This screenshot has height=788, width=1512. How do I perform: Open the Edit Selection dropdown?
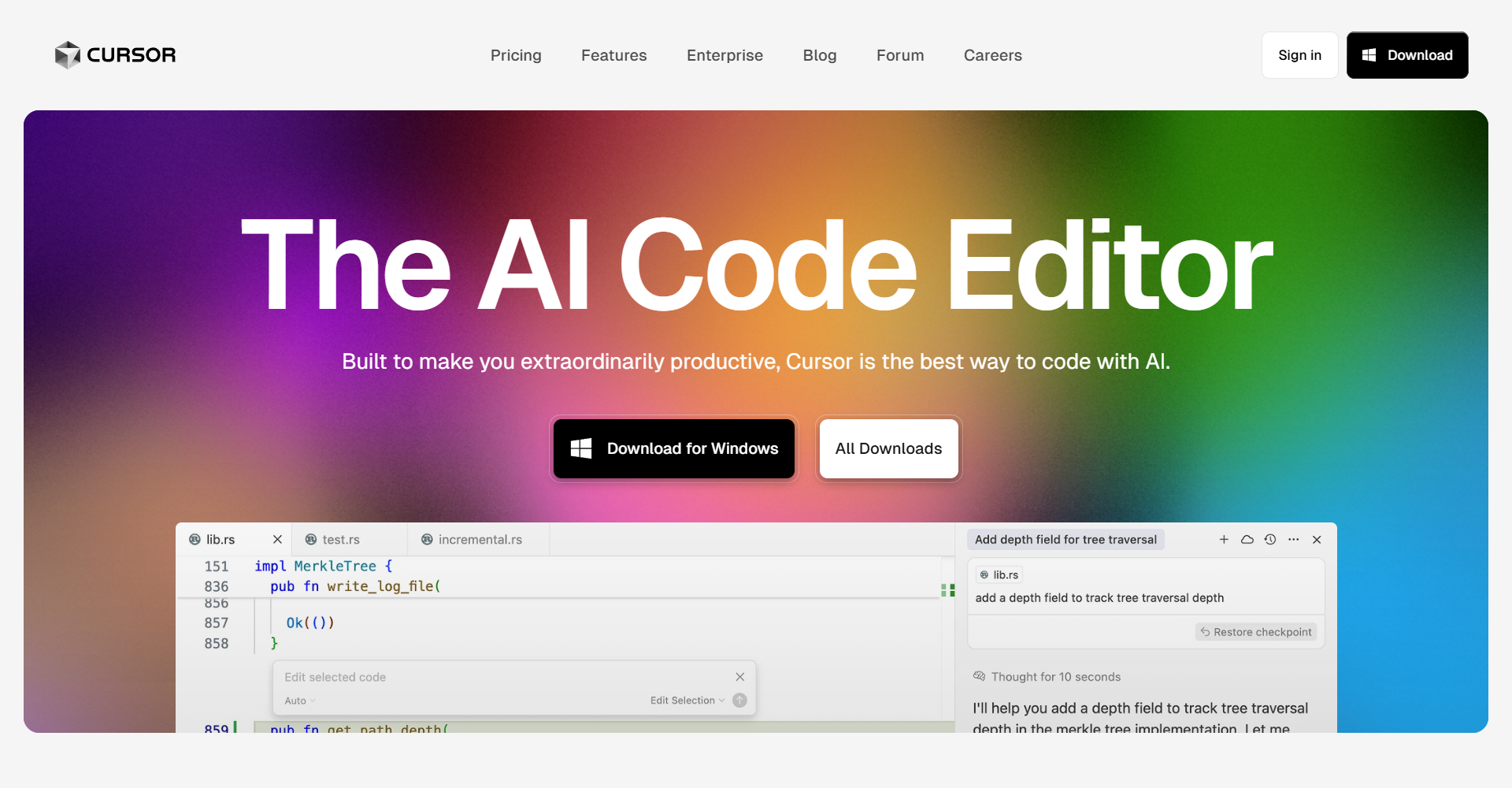click(x=687, y=701)
